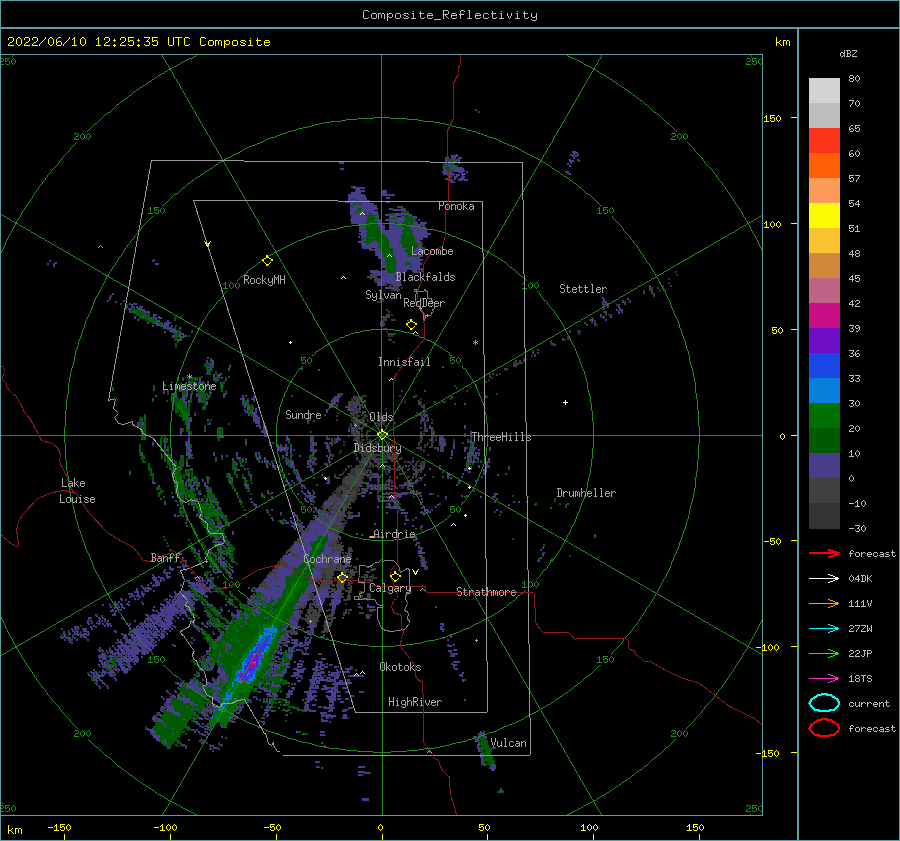Click the purple 36-39 dBZ swatch

[x=824, y=341]
